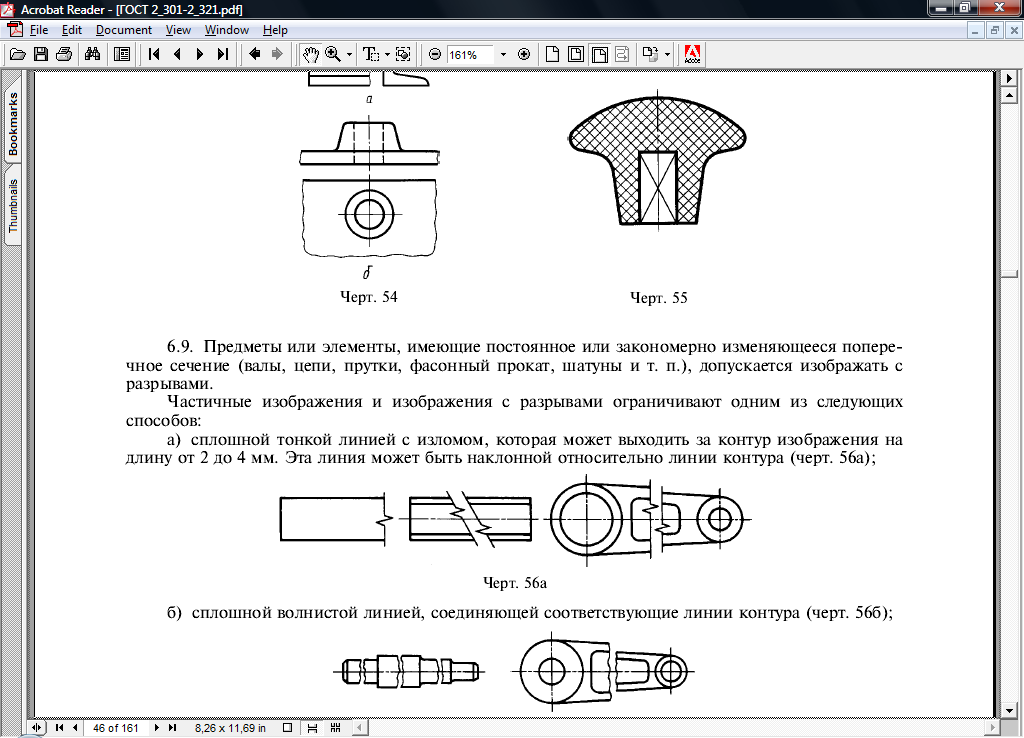1024x738 pixels.
Task: Set Fit in Window page view
Action: [x=576, y=54]
